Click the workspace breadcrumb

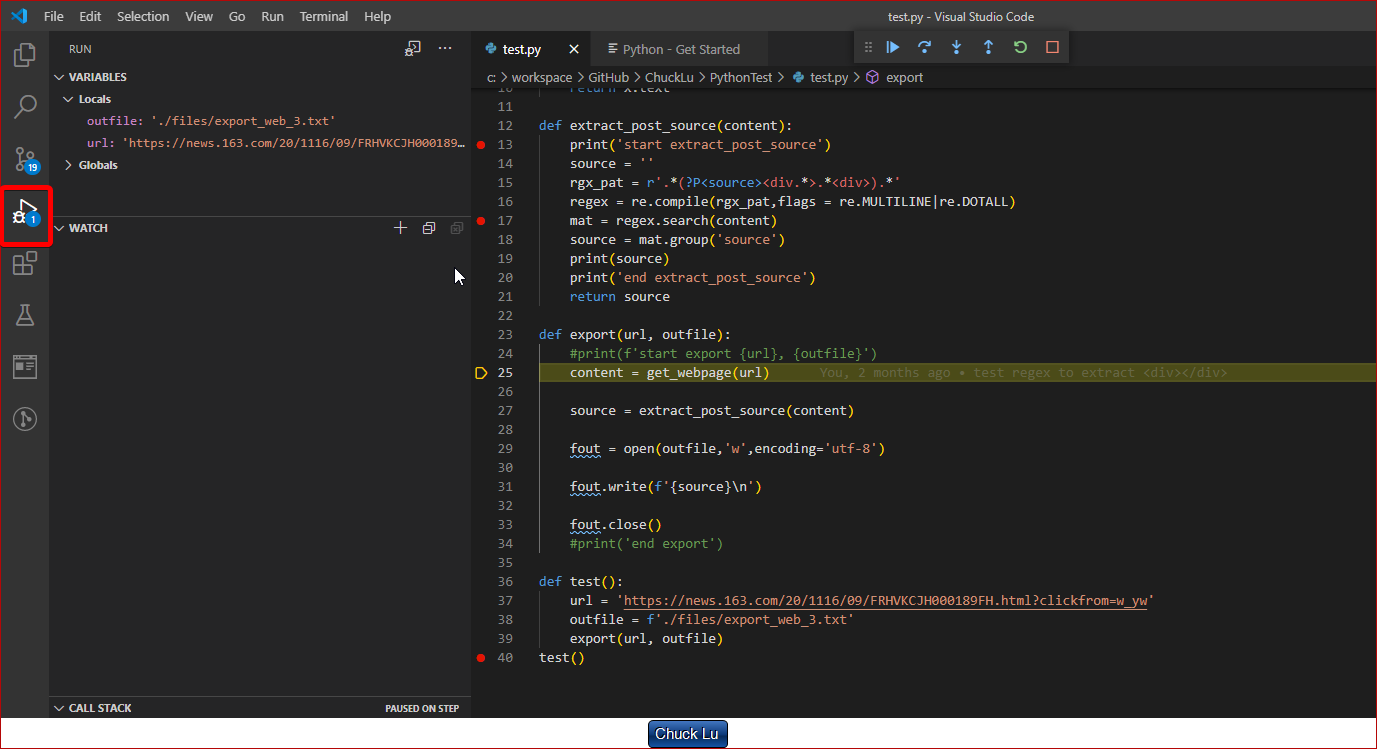pyautogui.click(x=542, y=77)
